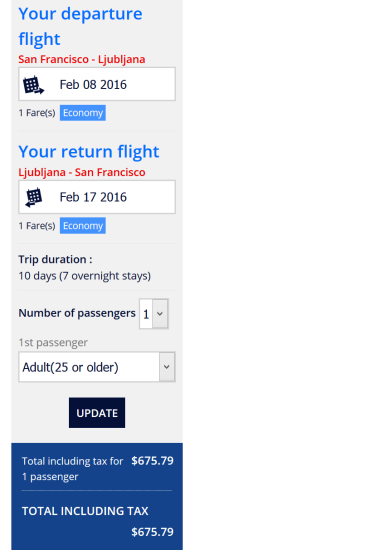
Task: Expand the Number of passengers dropdown arrow
Action: pyautogui.click(x=160, y=314)
